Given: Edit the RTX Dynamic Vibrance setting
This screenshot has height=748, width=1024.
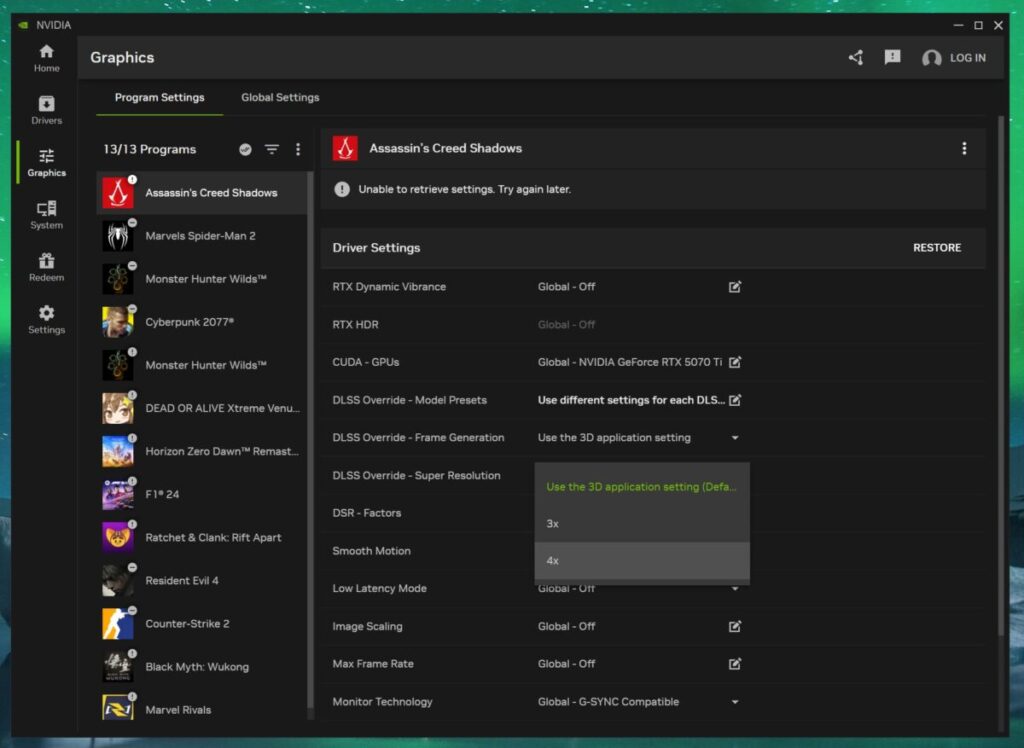Looking at the screenshot, I should (735, 287).
